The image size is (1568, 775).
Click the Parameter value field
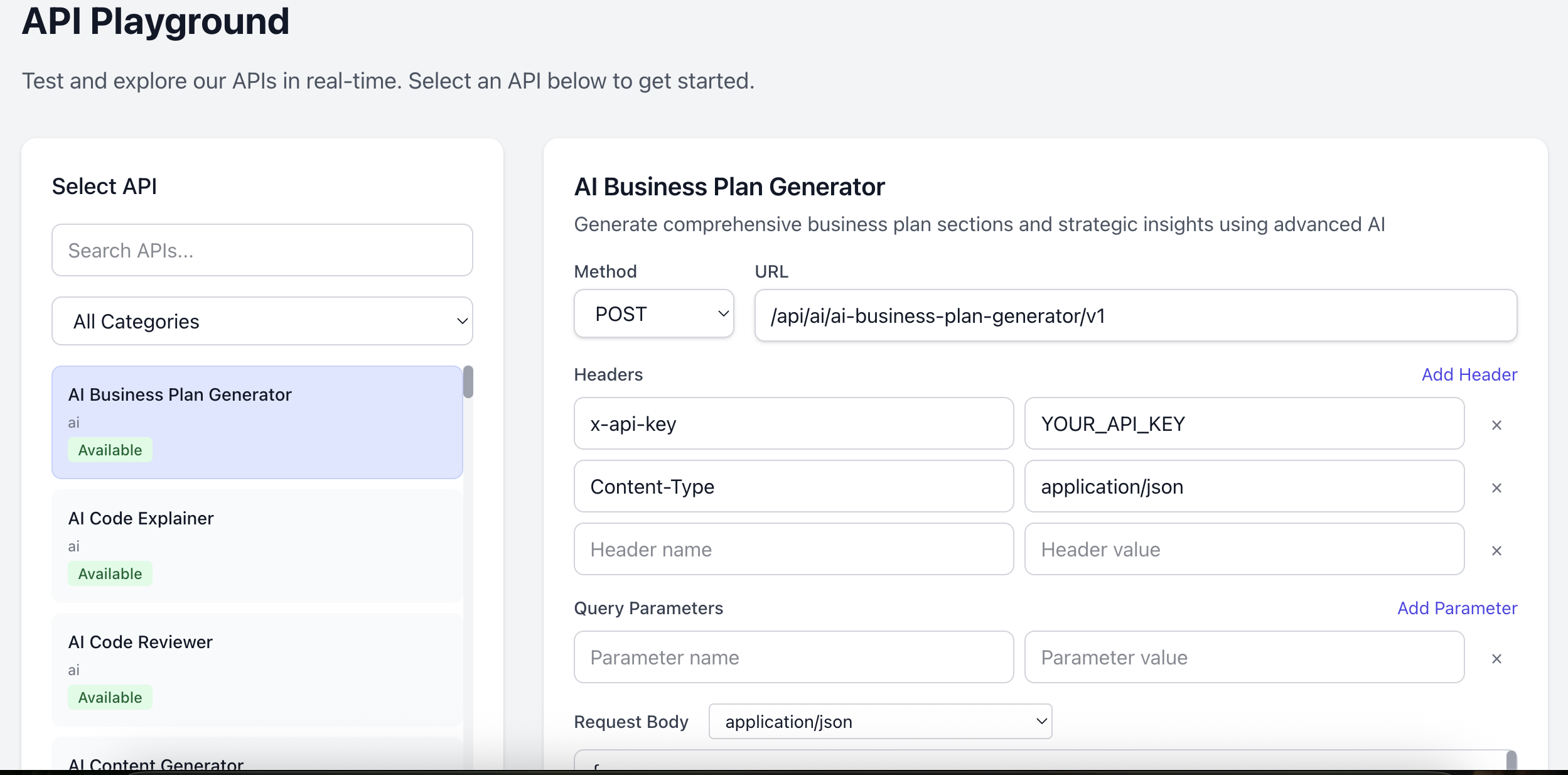point(1243,658)
